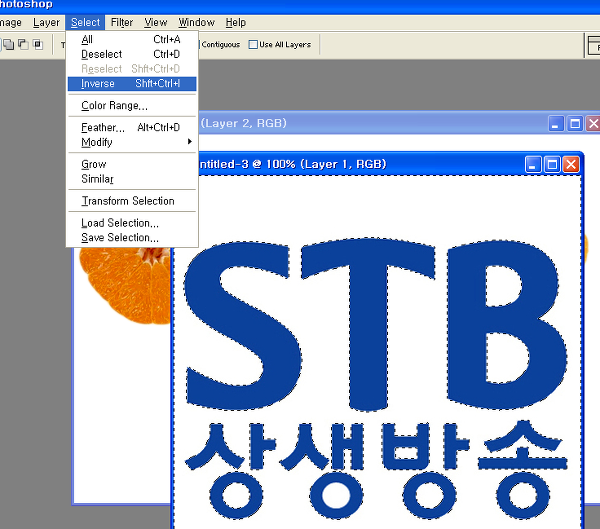600x529 pixels.
Task: Choose All from the Select menu
Action: pos(132,39)
